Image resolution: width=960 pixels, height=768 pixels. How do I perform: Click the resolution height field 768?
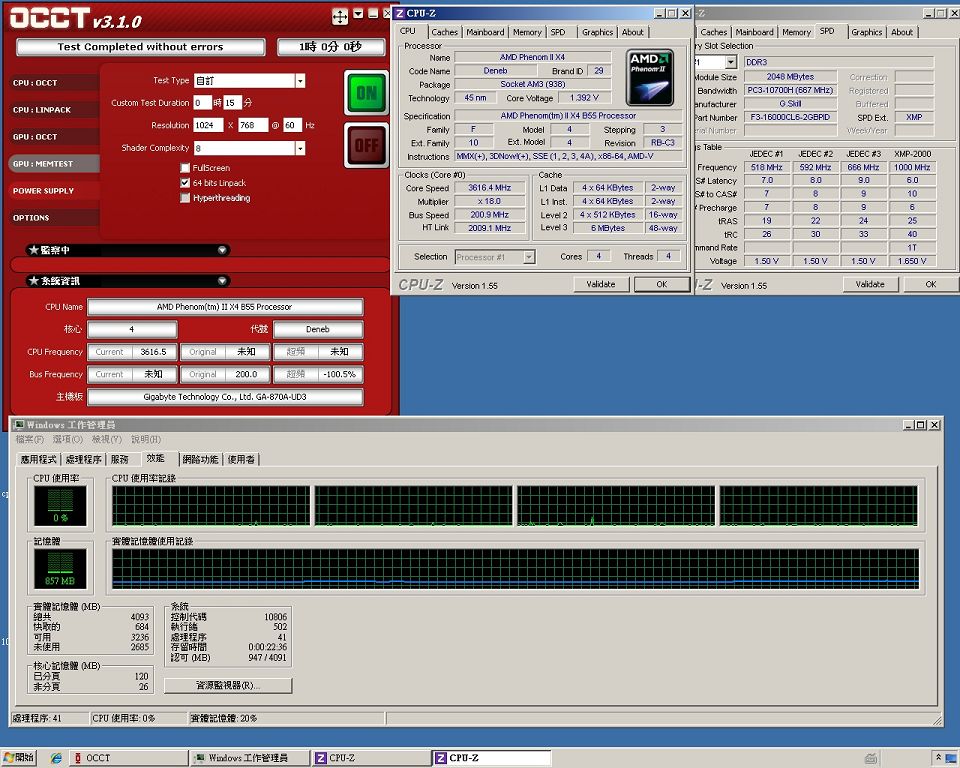tap(253, 125)
